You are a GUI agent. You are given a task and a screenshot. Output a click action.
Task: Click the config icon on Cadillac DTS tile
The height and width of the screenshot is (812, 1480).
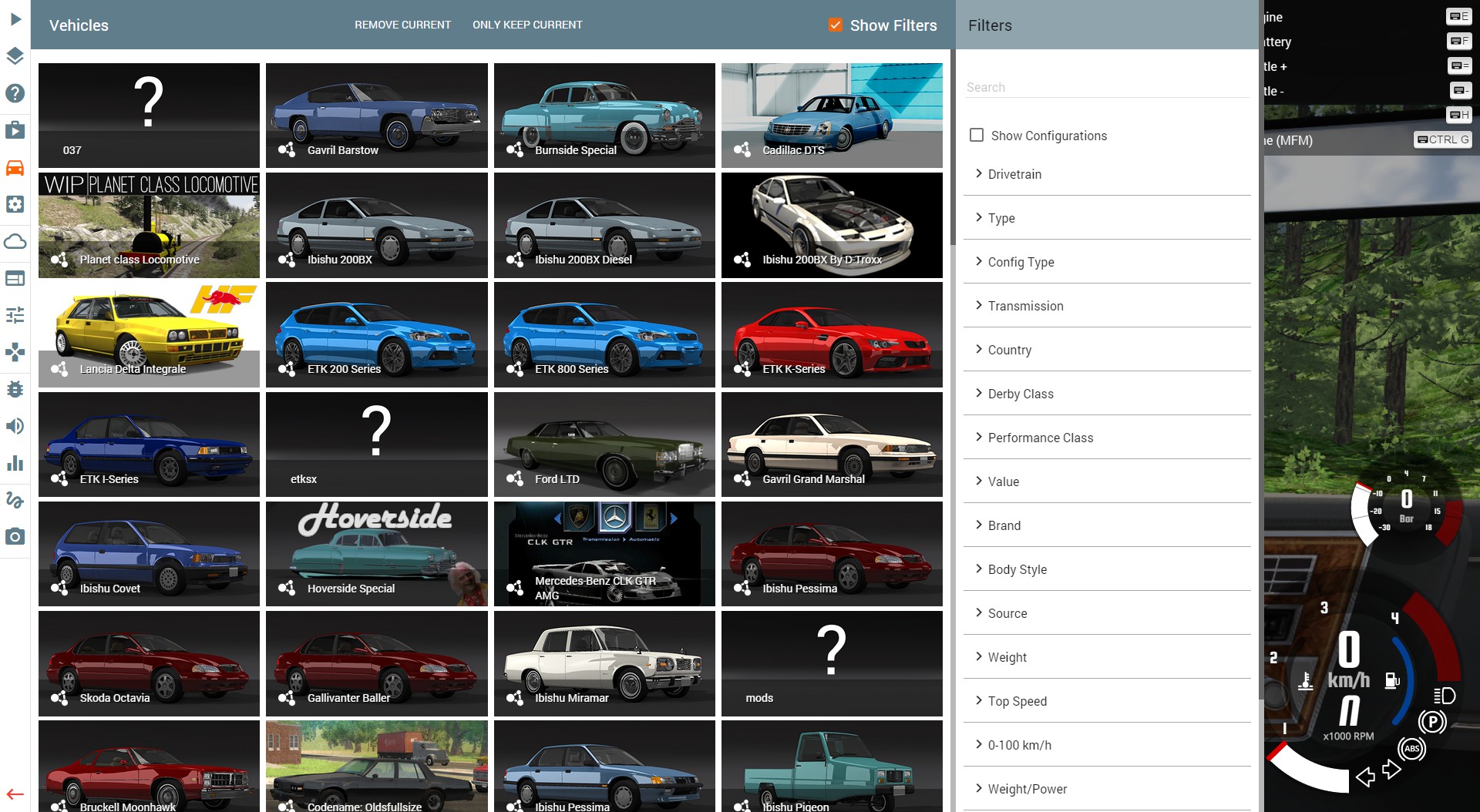(x=742, y=149)
